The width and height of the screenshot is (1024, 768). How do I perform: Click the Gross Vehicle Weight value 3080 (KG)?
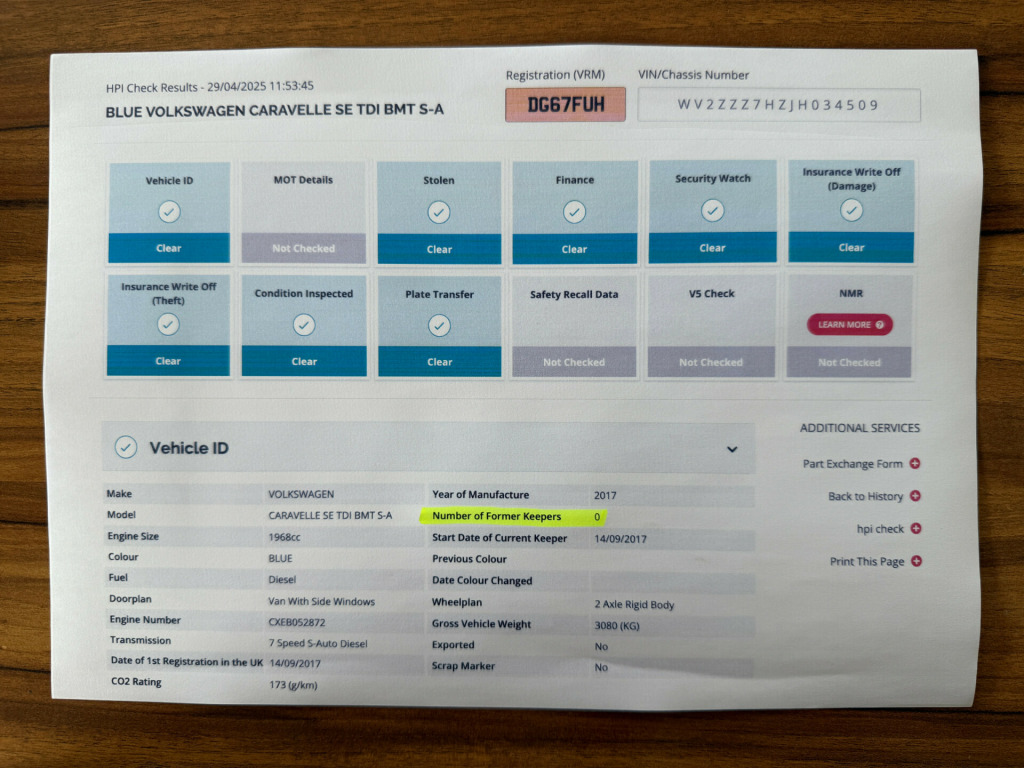[x=617, y=626]
